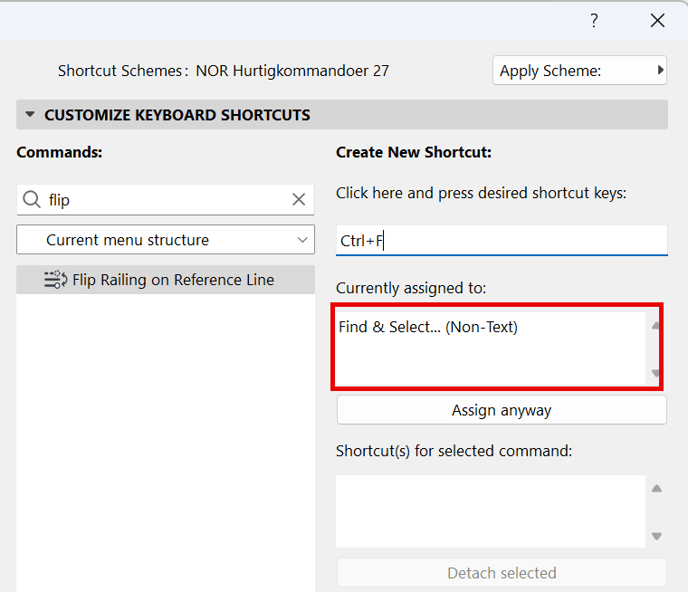Click the Flip Railing command icon
Image resolution: width=688 pixels, height=592 pixels.
55,280
